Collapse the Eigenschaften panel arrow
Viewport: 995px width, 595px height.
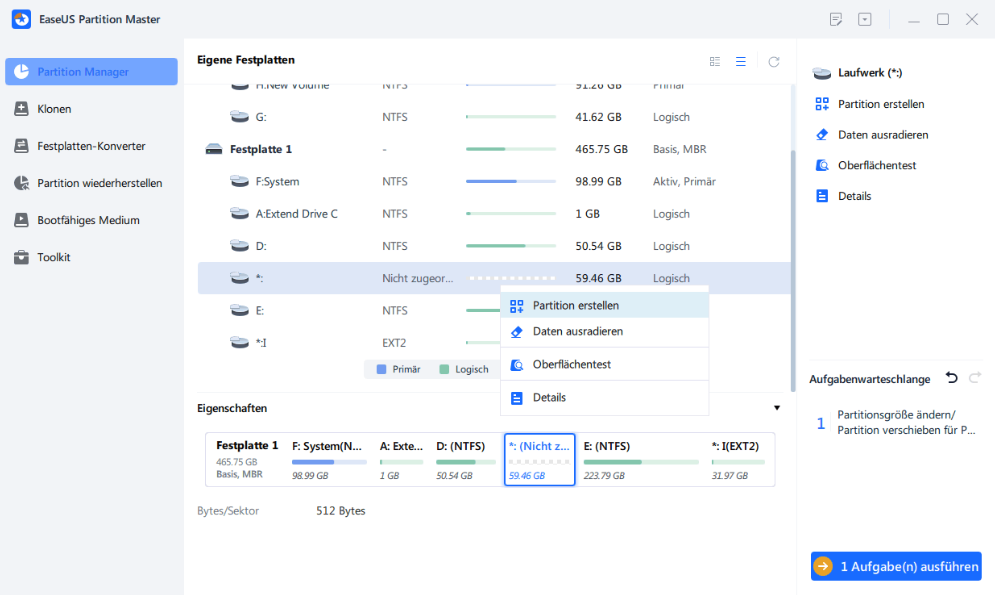tap(777, 408)
